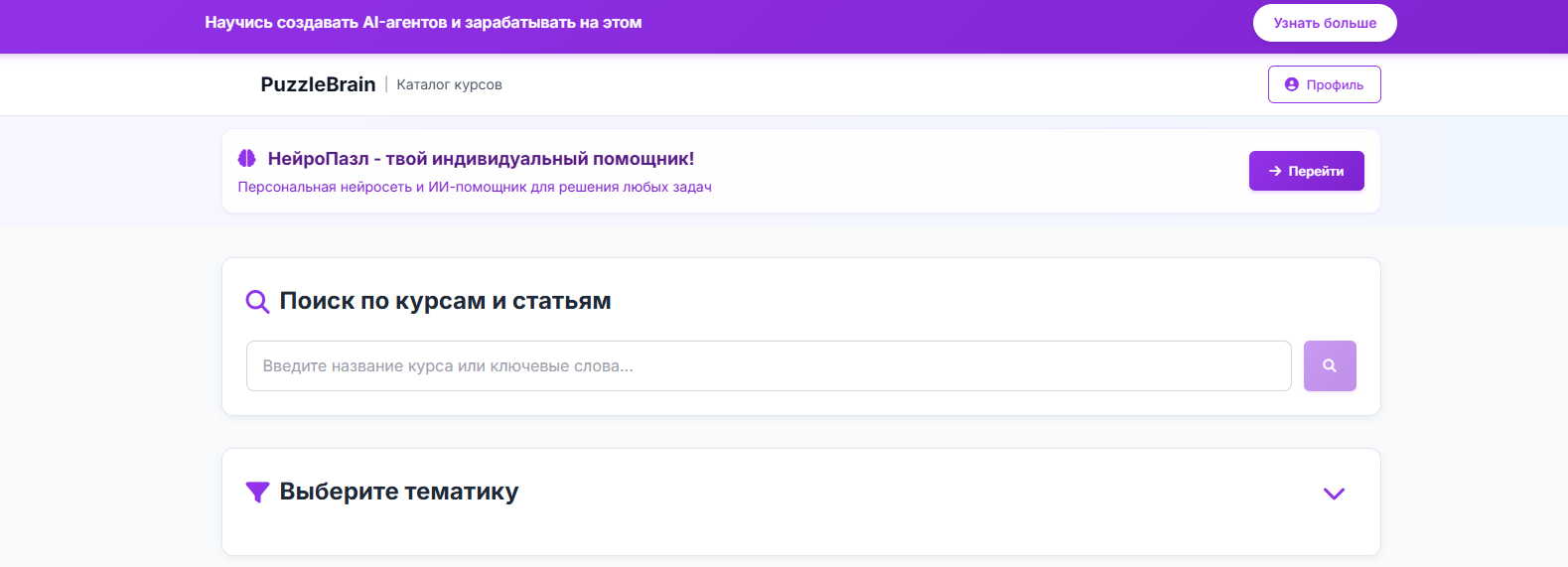The width and height of the screenshot is (1568, 567).
Task: Focus the course search input field
Action: (768, 366)
